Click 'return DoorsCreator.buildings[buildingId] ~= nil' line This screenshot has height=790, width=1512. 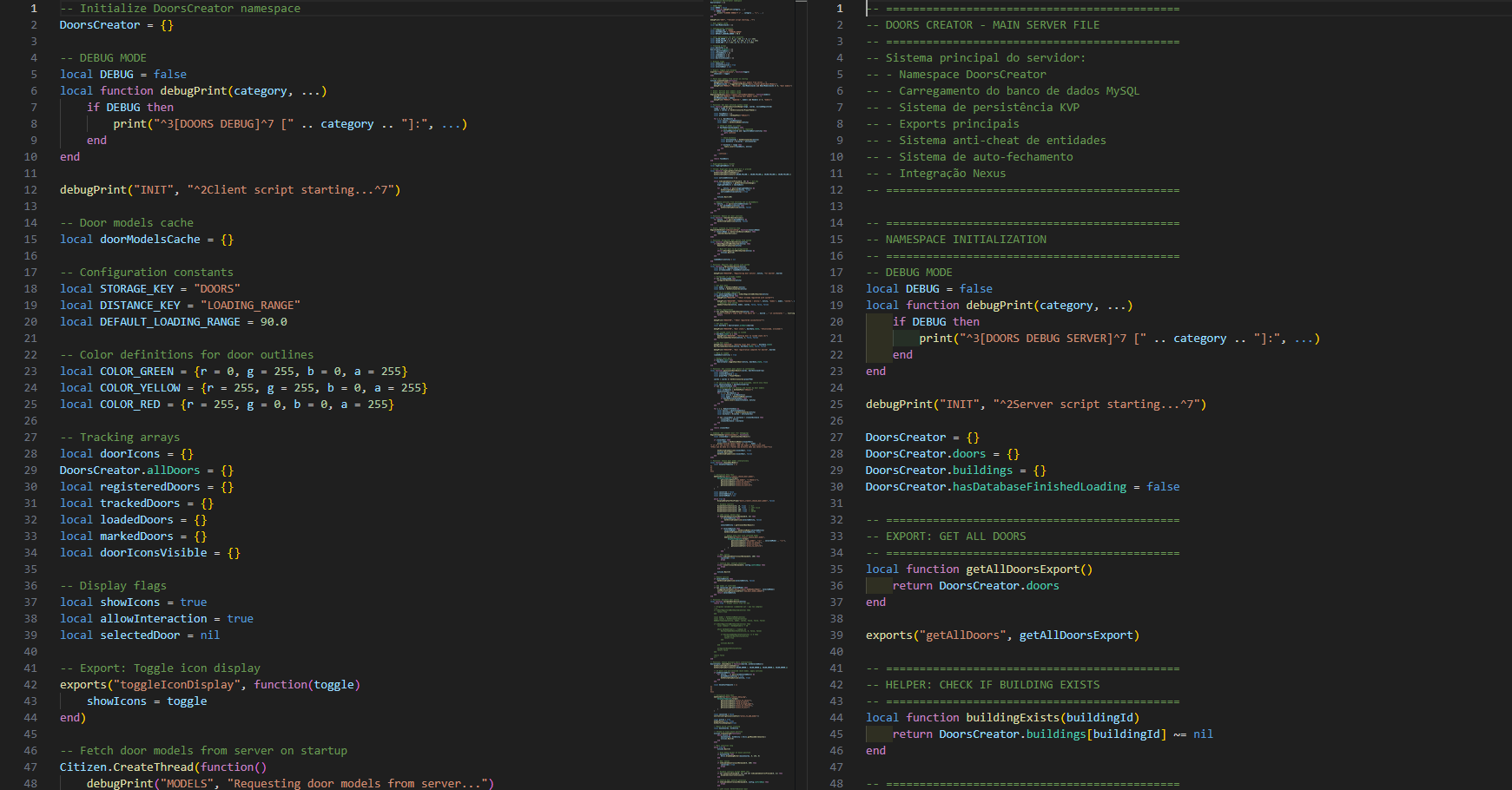[x=1053, y=734]
